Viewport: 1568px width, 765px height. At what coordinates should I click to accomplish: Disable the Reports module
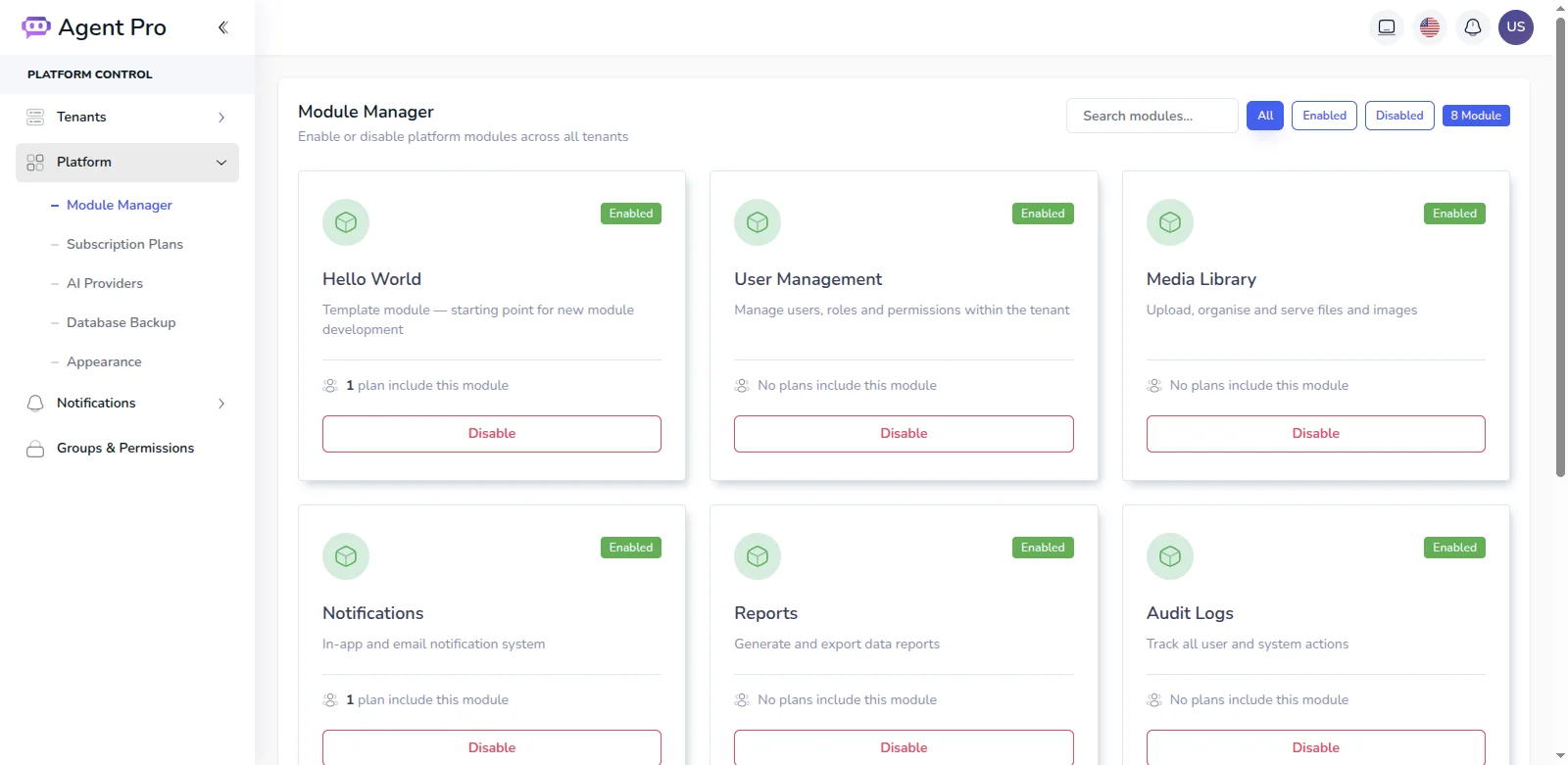pos(904,747)
